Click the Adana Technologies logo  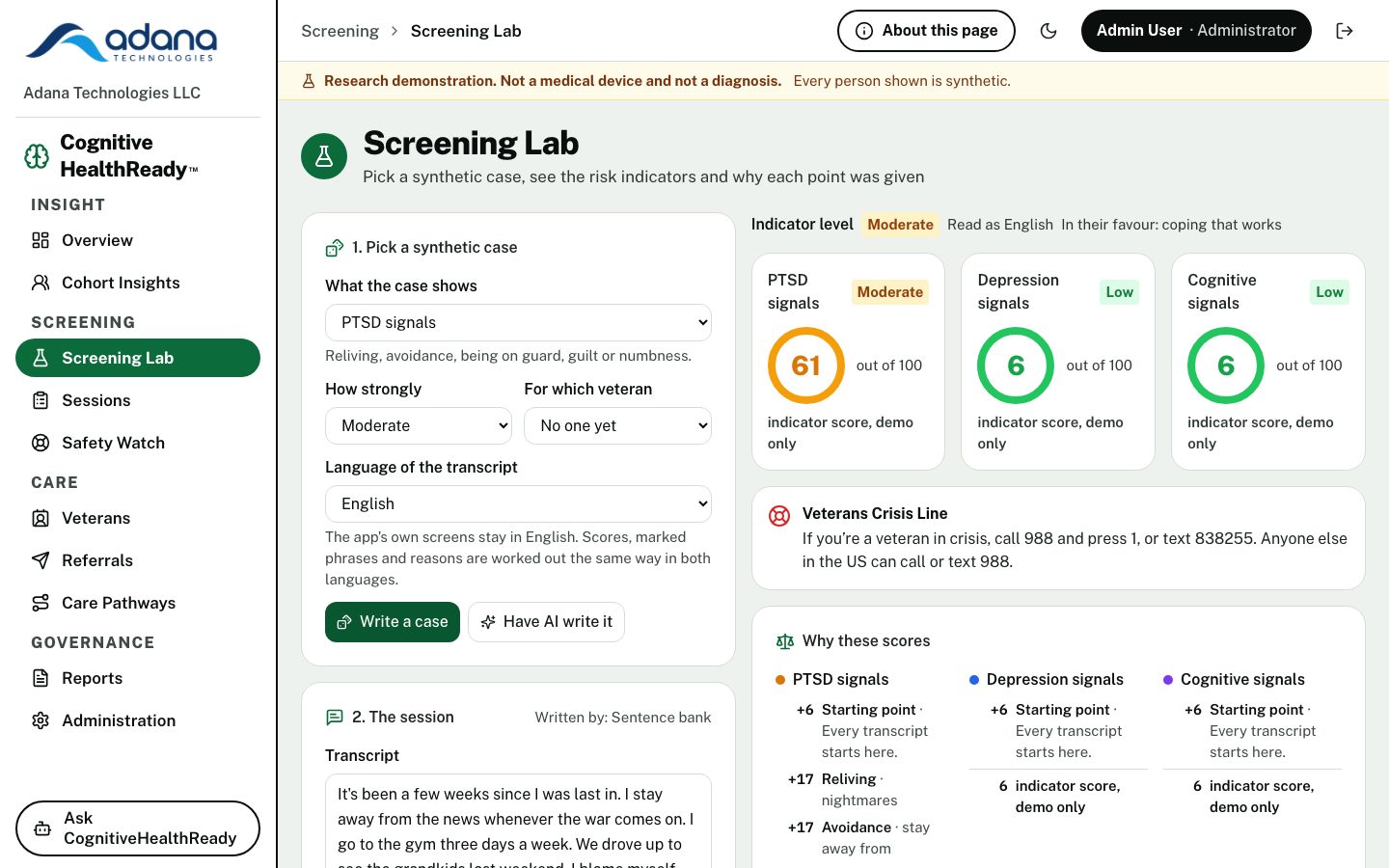pos(122,42)
